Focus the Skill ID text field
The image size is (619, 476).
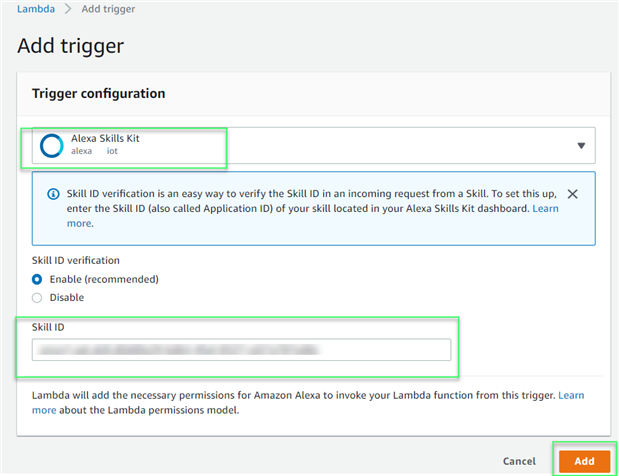(241, 349)
